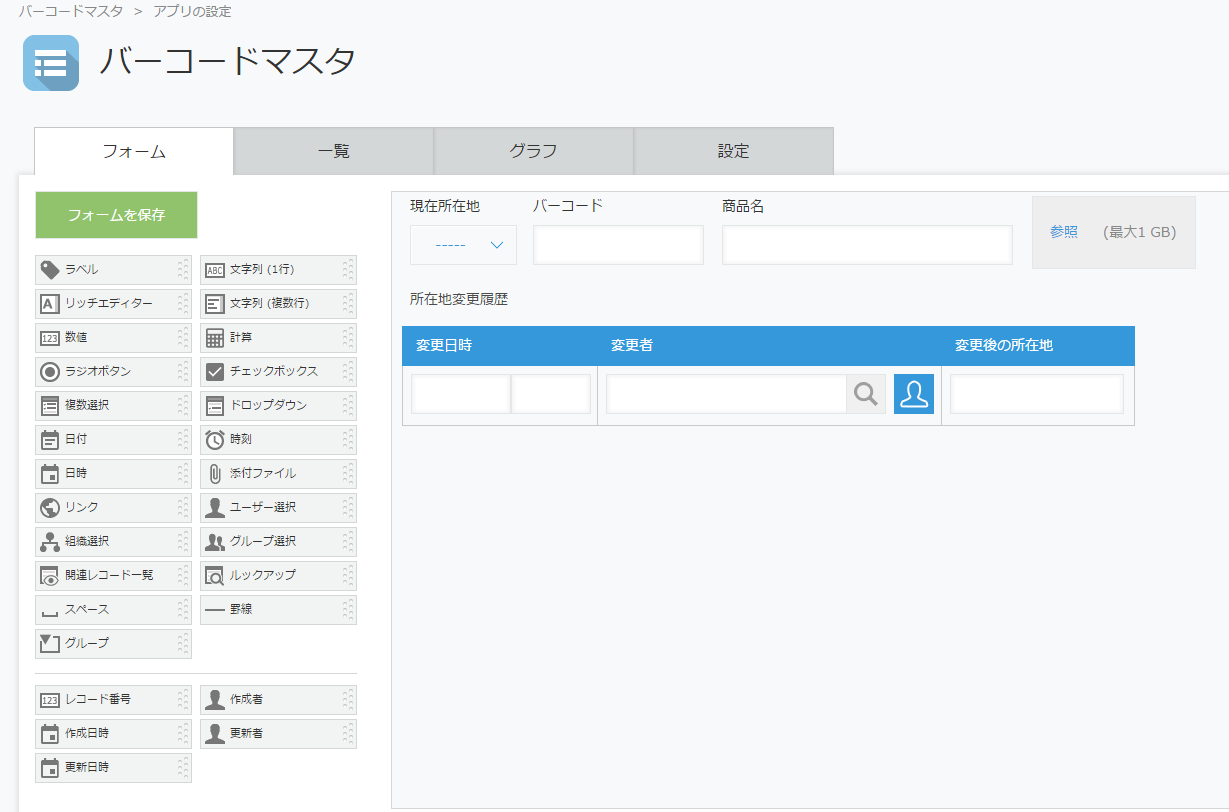Choose the リッチエディター field element
This screenshot has width=1229, height=812.
(113, 304)
